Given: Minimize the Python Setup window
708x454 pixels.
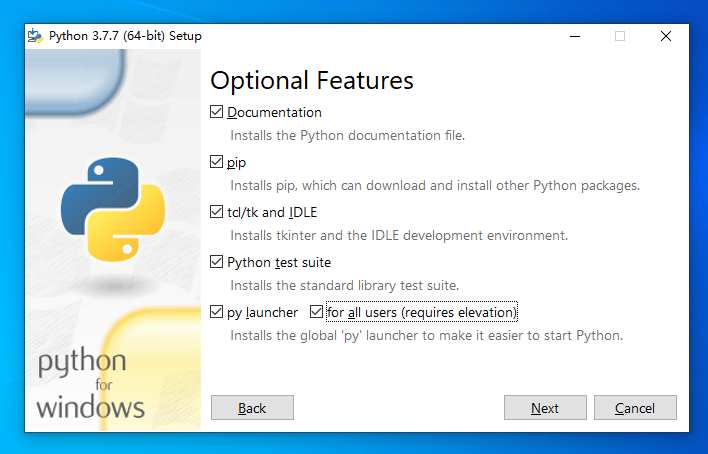Looking at the screenshot, I should [575, 36].
